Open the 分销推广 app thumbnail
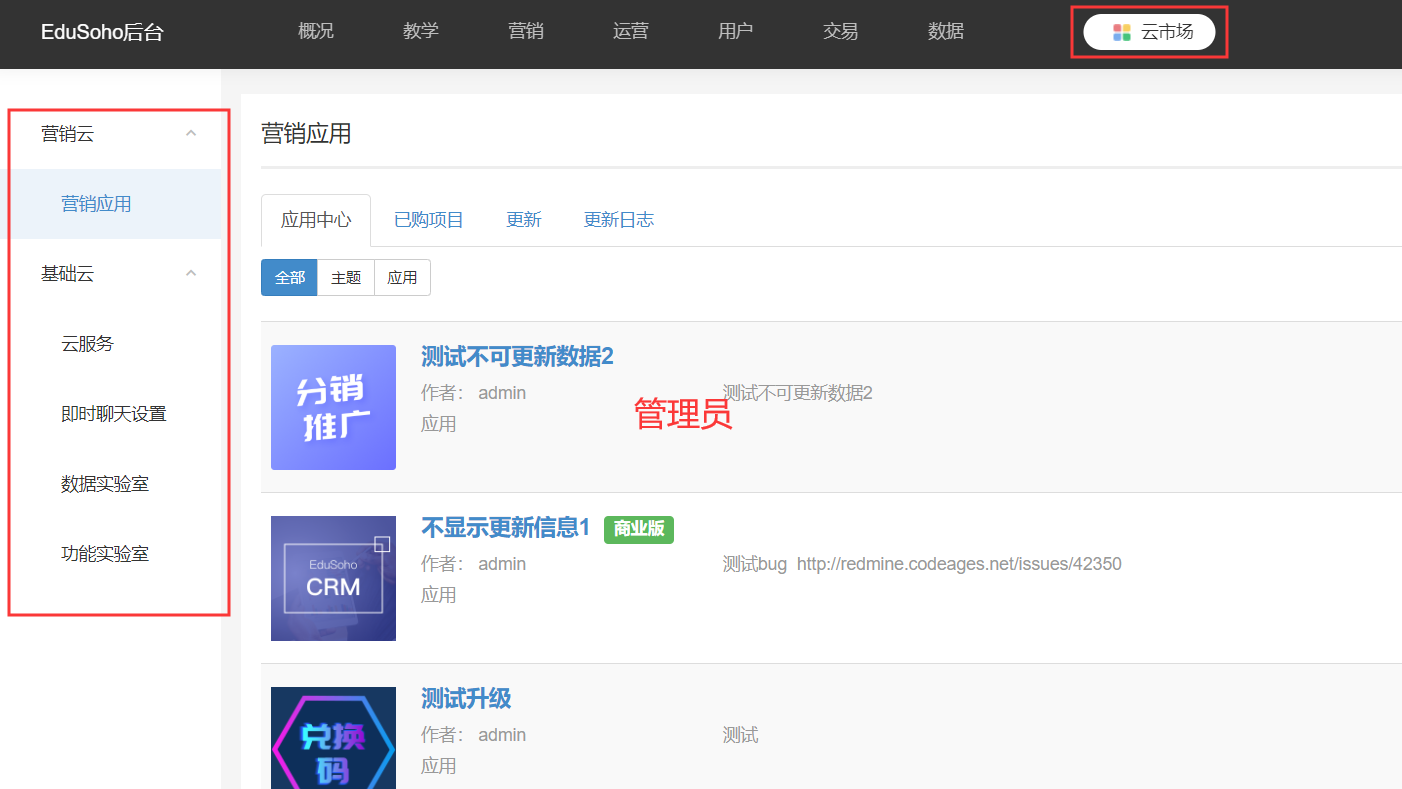Image resolution: width=1402 pixels, height=789 pixels. (333, 407)
